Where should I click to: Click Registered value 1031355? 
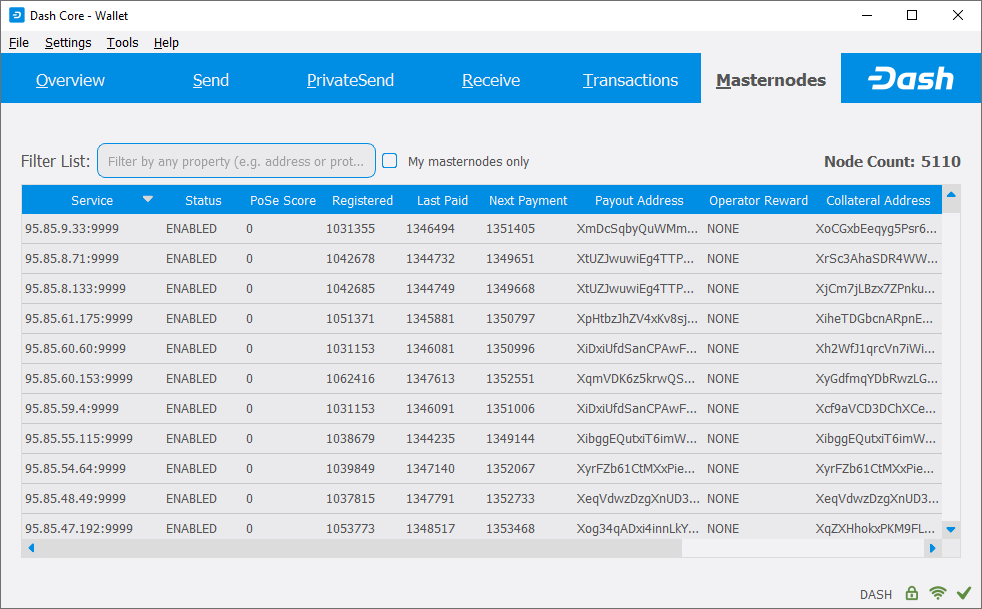click(x=350, y=229)
